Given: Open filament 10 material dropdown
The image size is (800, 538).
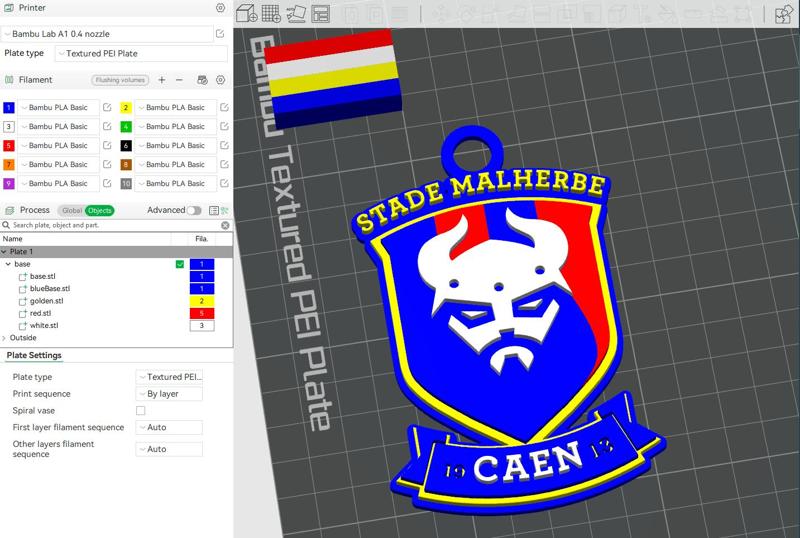Looking at the screenshot, I should pyautogui.click(x=176, y=183).
